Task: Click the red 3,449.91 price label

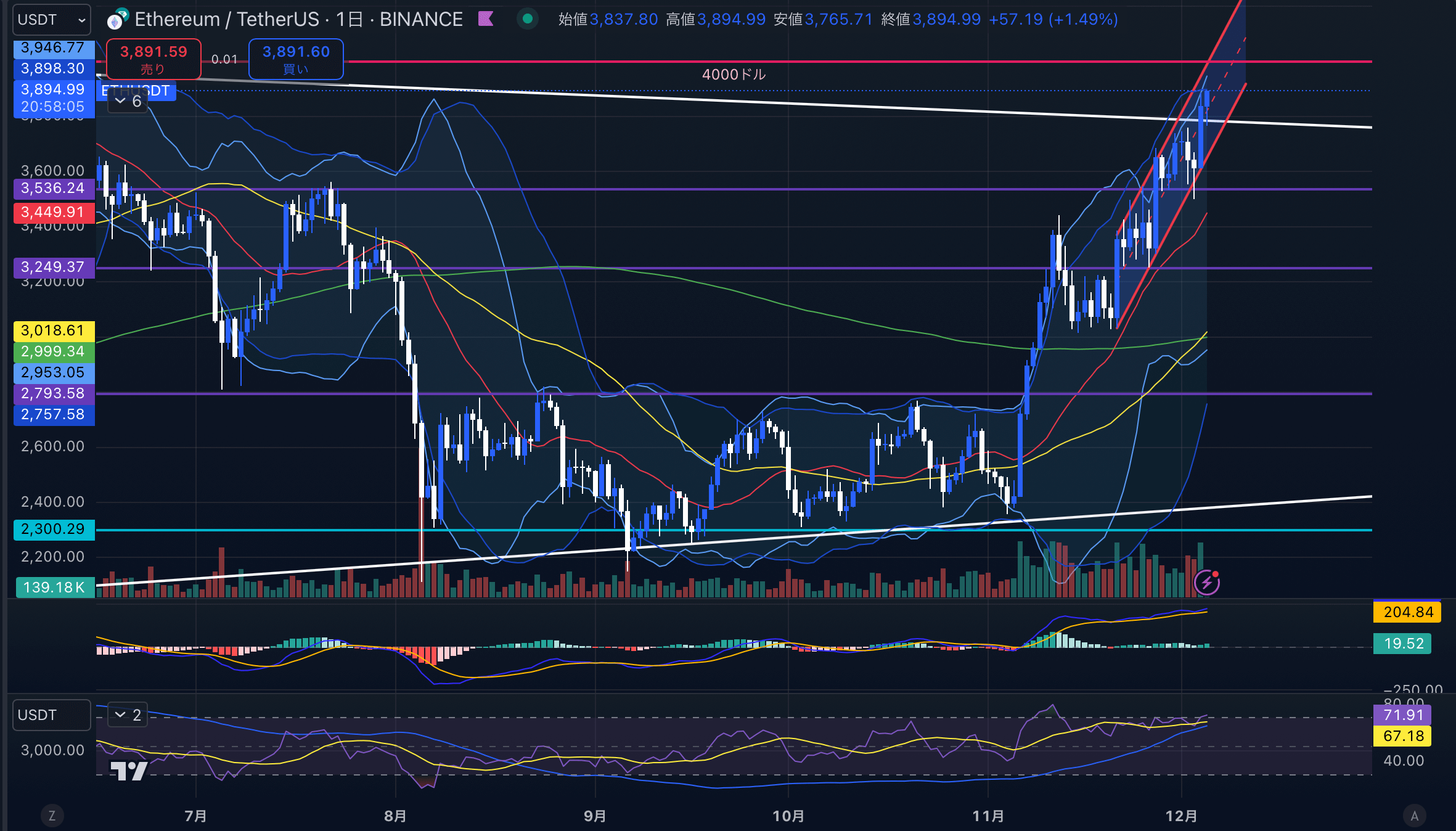Action: click(x=54, y=213)
